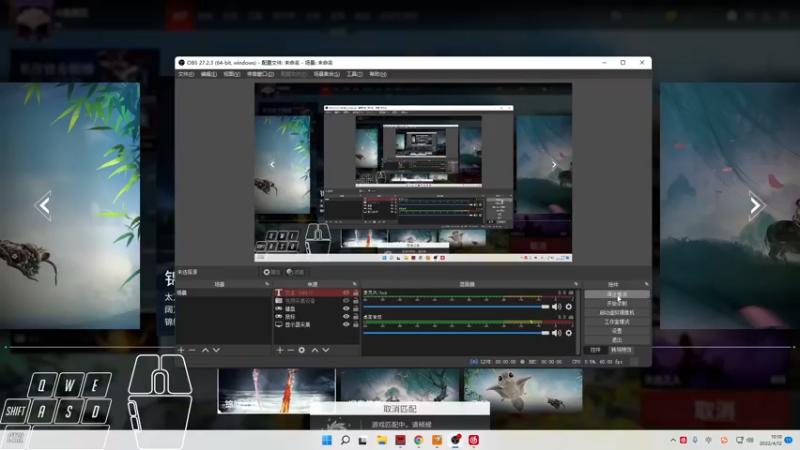The image size is (800, 450).
Task: Move selected scene down with arrow icon
Action: click(217, 350)
